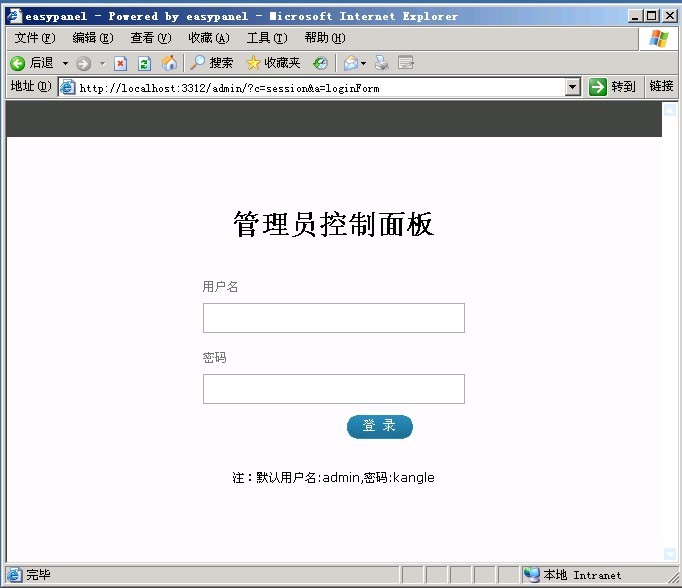The height and width of the screenshot is (588, 682).
Task: Click the Edit page toolbar icon
Action: pyautogui.click(x=406, y=63)
